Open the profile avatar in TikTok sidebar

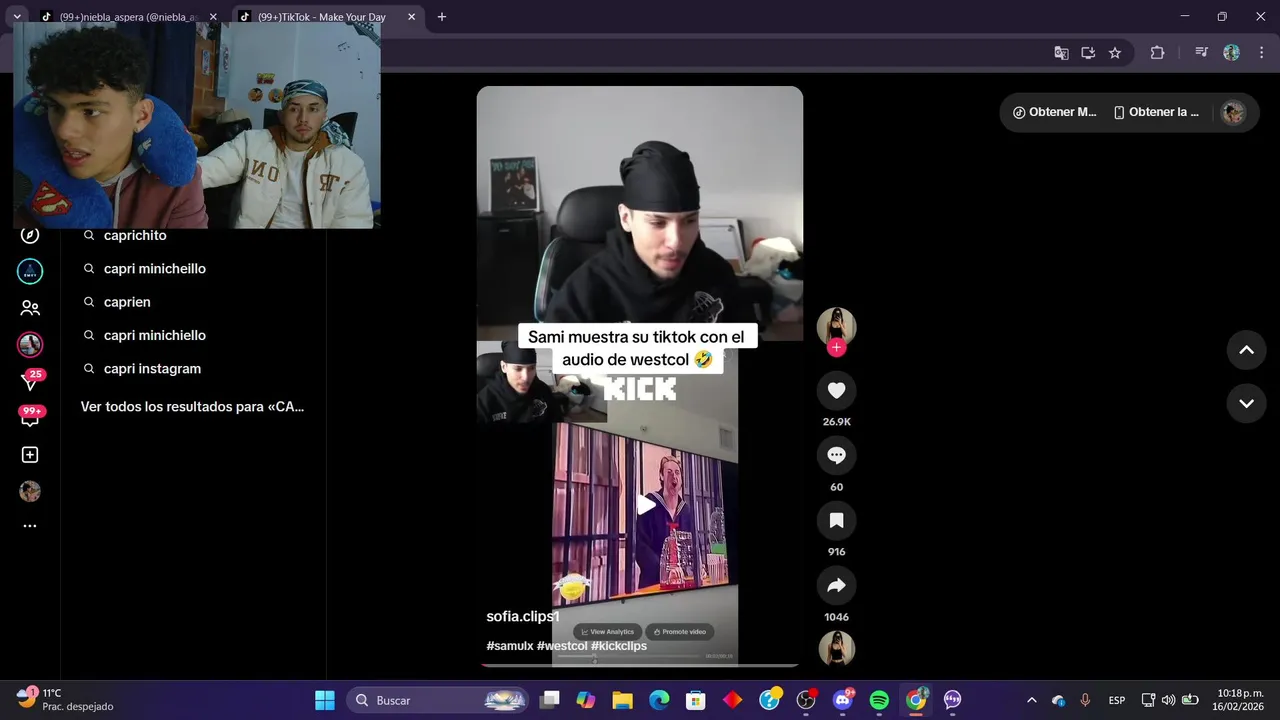(30, 491)
